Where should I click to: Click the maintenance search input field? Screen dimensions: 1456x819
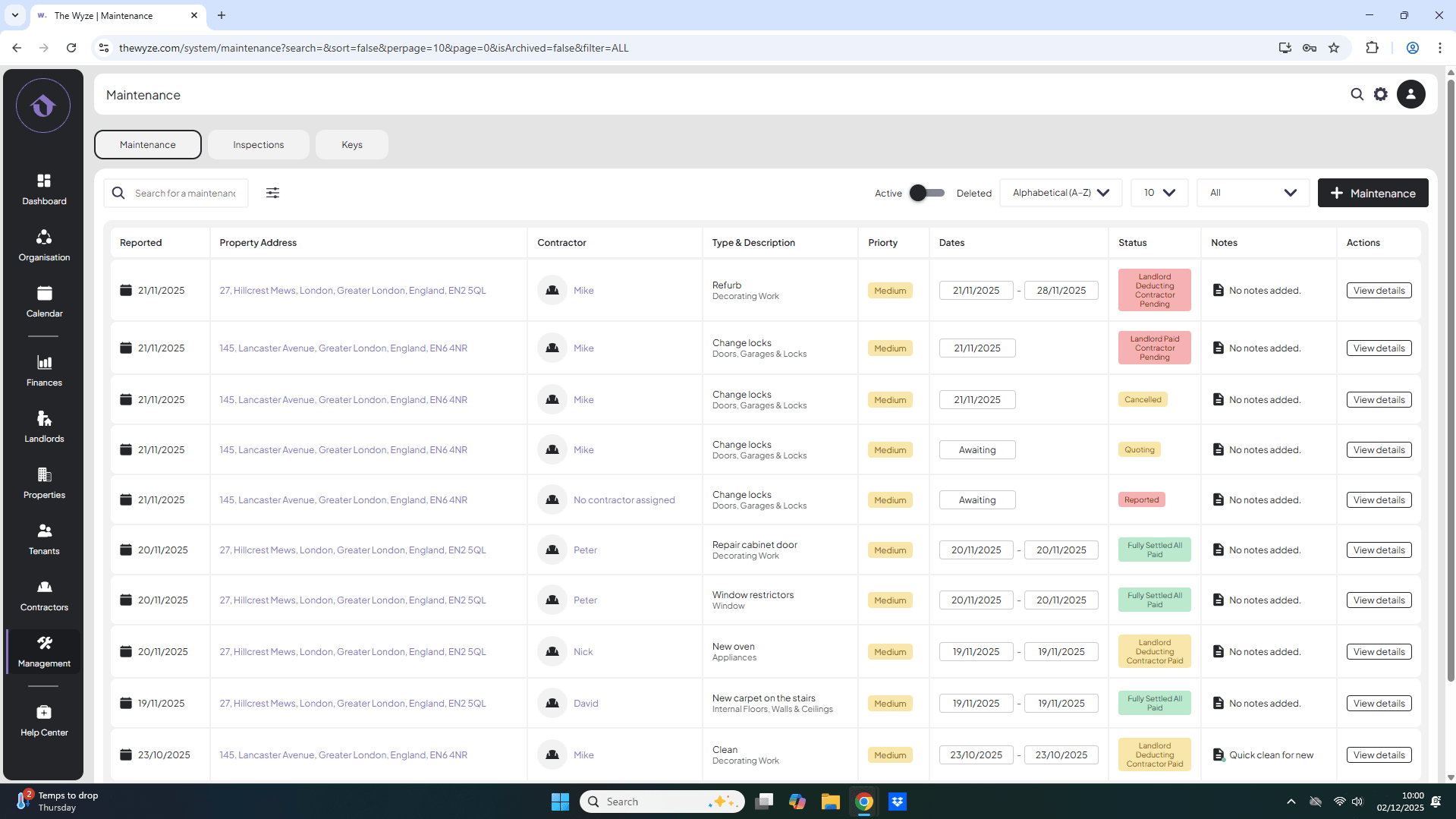click(x=186, y=193)
